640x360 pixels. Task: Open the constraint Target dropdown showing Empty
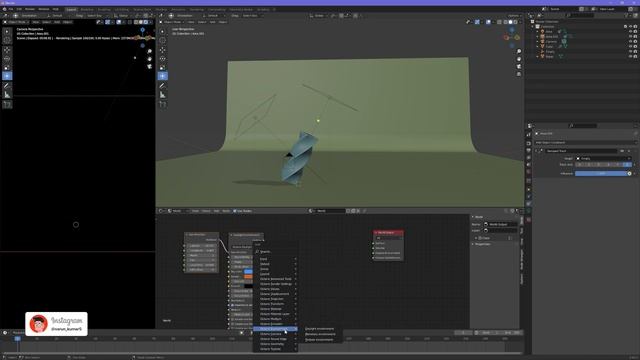coord(603,158)
